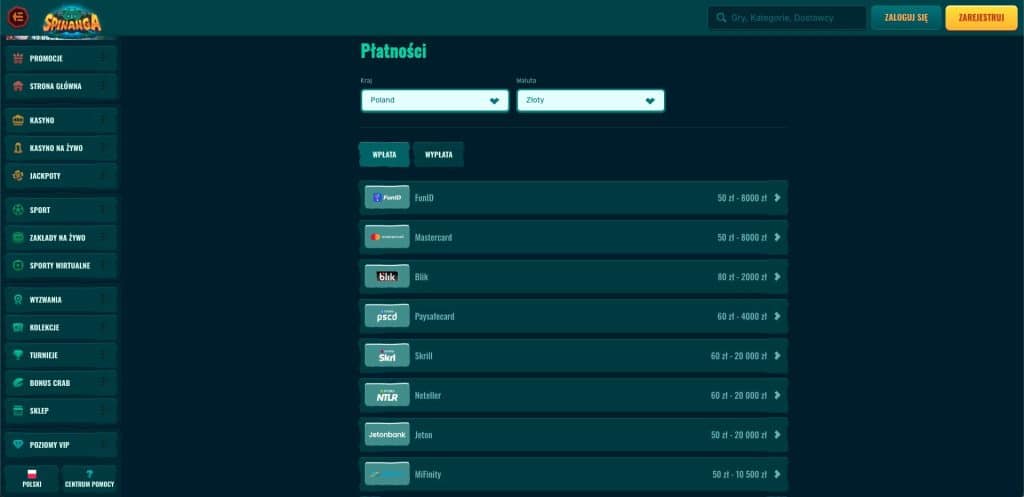Expand Neteller row chevron

(777, 395)
